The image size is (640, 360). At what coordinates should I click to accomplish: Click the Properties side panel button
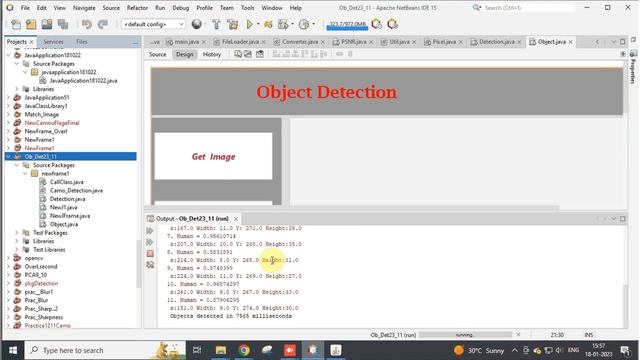pyautogui.click(x=633, y=66)
